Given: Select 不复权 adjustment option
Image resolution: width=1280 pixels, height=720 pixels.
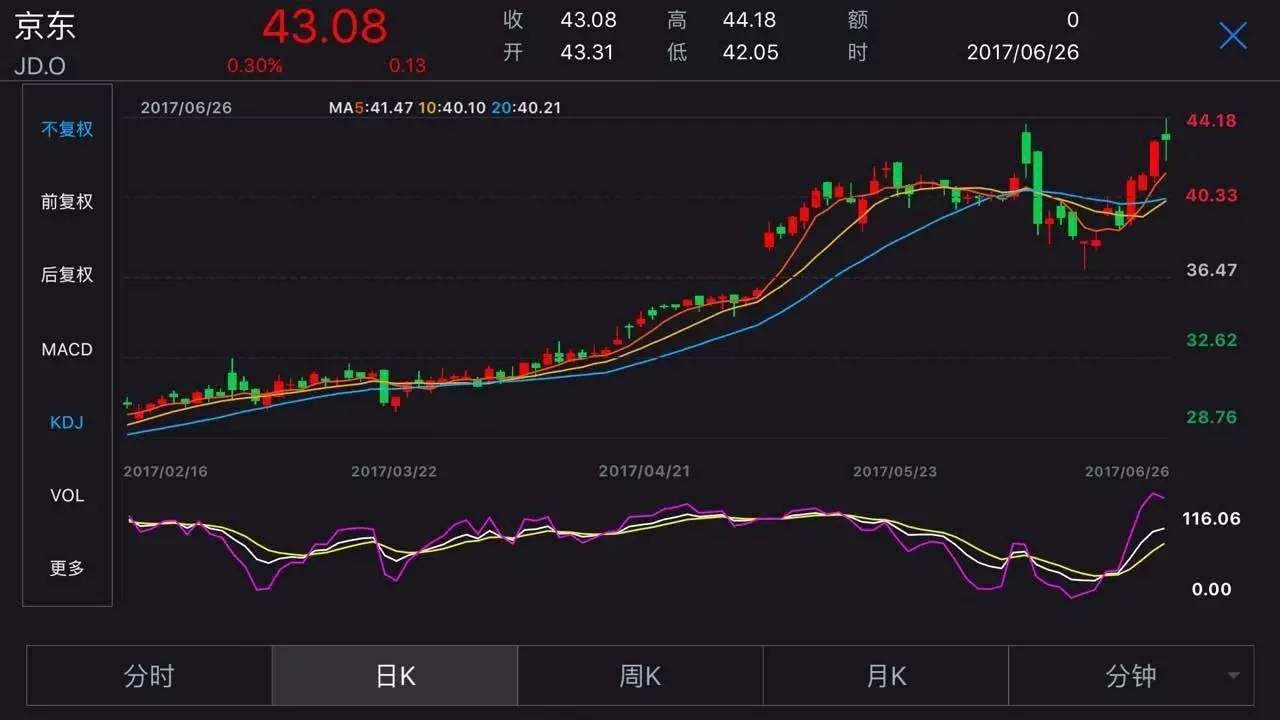Looking at the screenshot, I should pyautogui.click(x=67, y=129).
